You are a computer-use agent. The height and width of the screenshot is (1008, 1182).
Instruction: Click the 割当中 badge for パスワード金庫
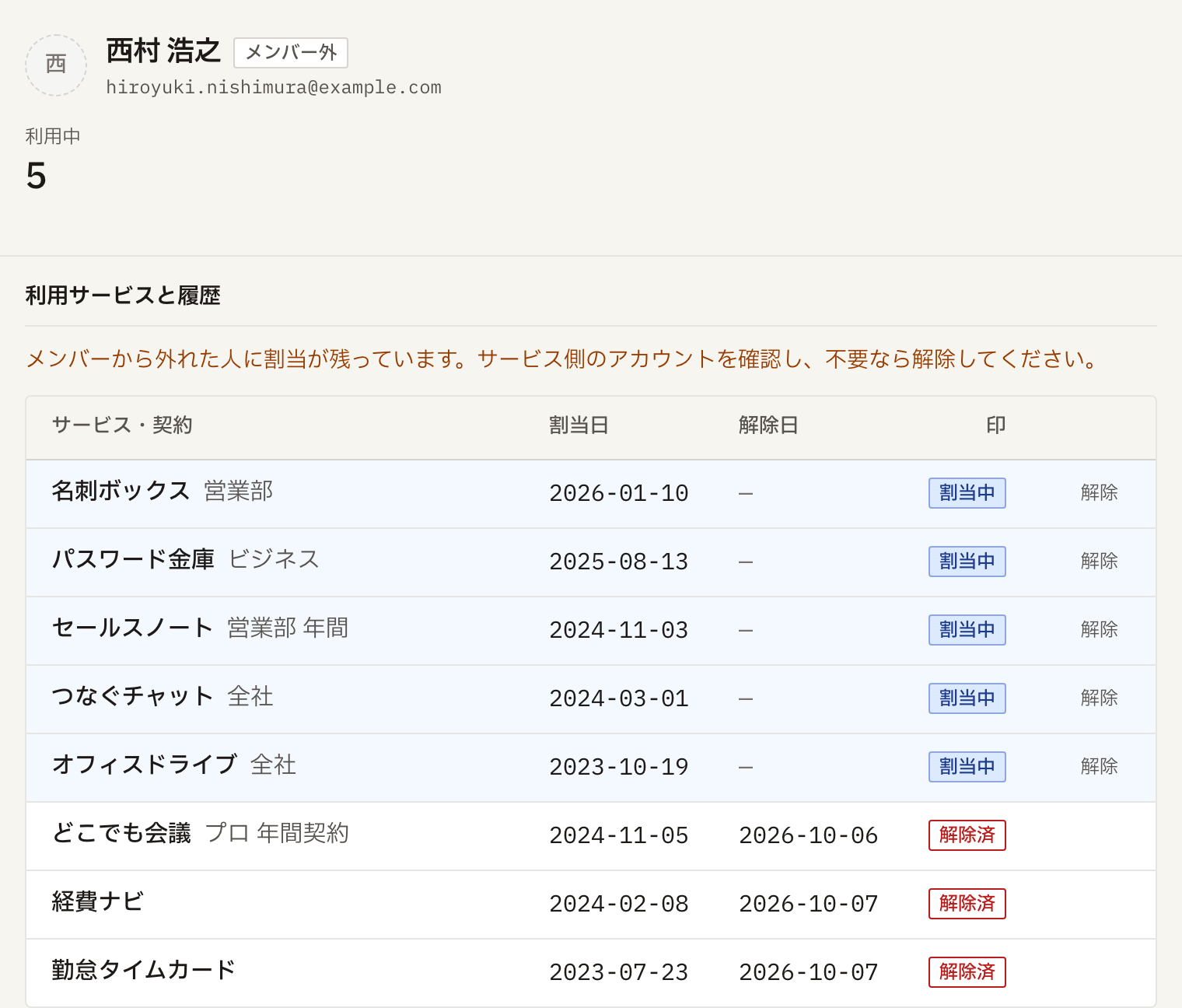pyautogui.click(x=967, y=562)
